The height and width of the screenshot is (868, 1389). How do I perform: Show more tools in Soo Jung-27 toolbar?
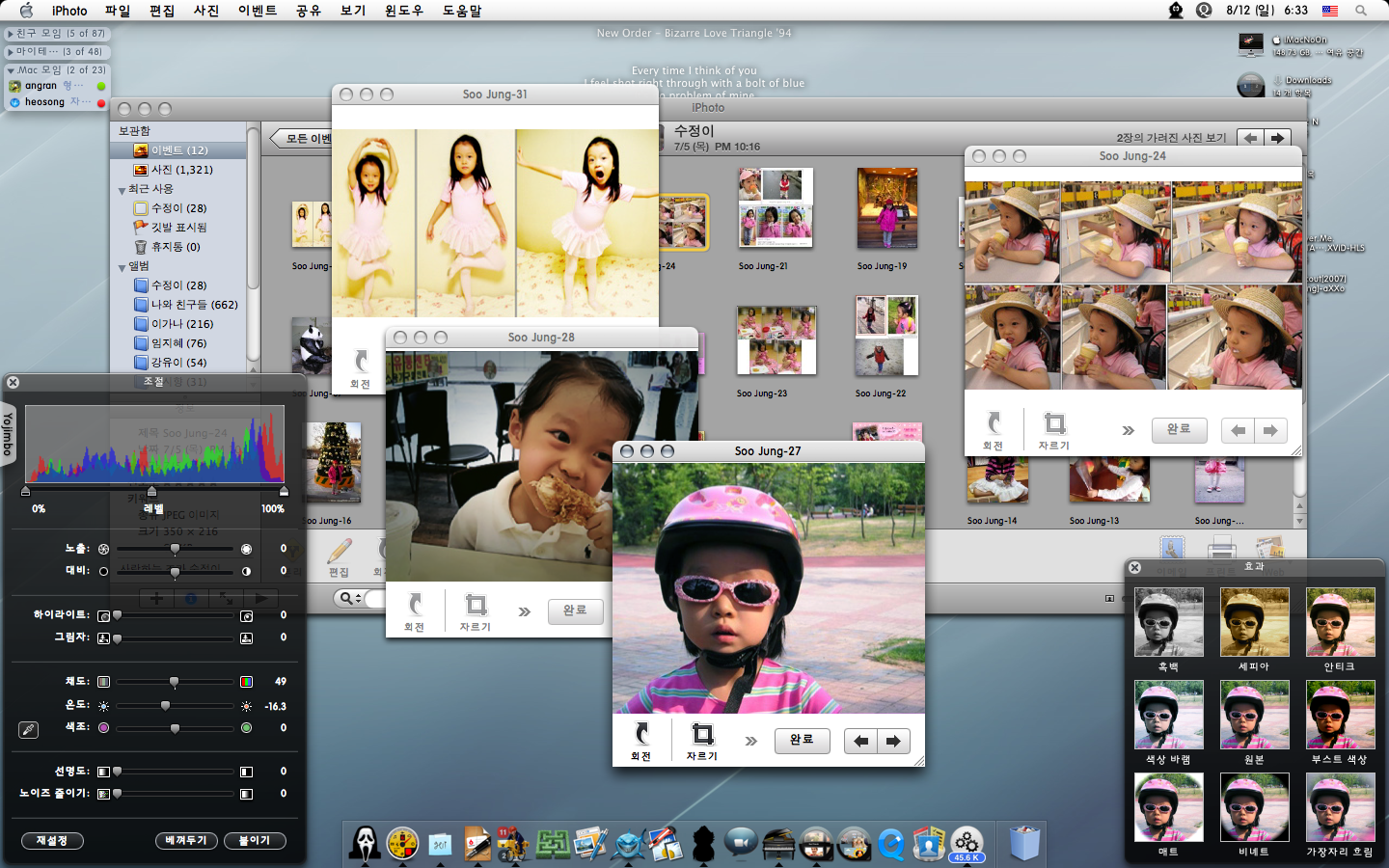[751, 741]
